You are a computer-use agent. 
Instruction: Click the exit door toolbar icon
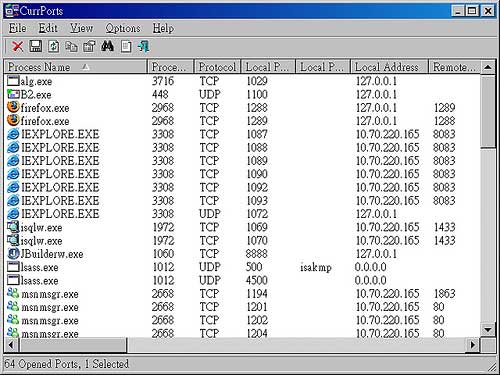tap(143, 46)
